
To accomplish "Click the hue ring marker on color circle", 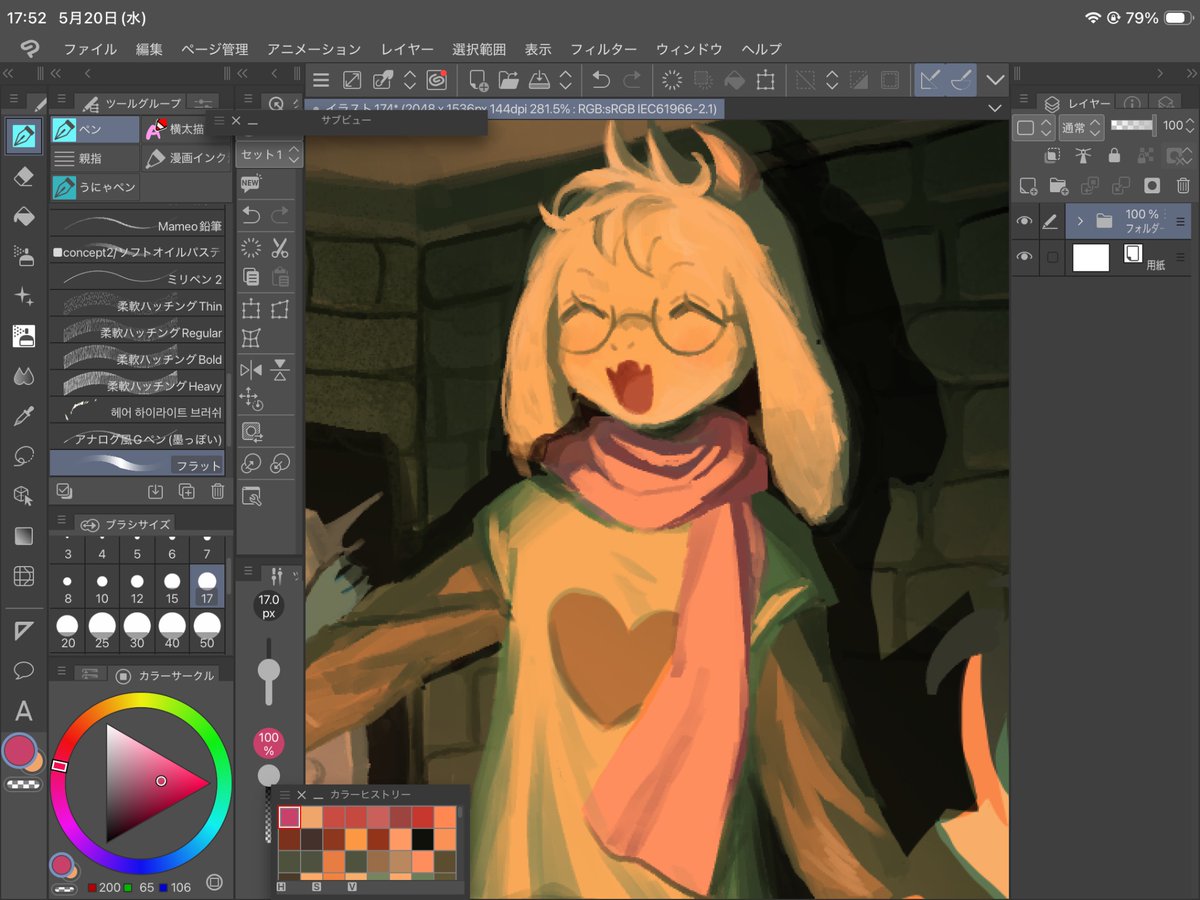I will tap(59, 766).
